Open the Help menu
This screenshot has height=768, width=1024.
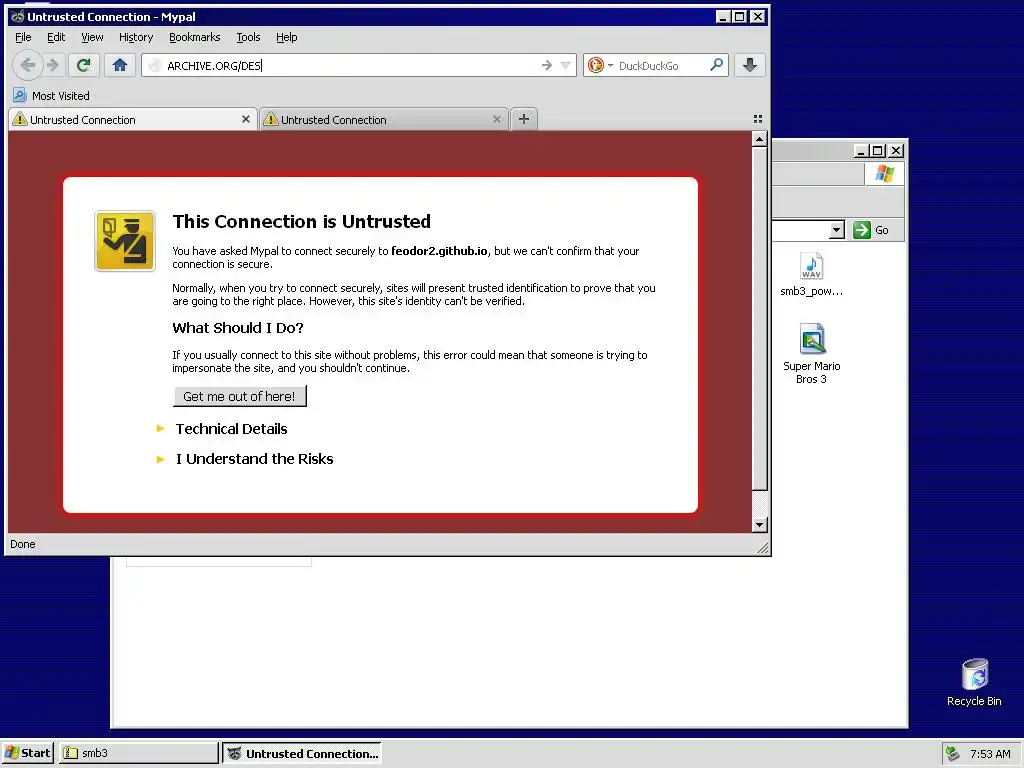pos(287,37)
